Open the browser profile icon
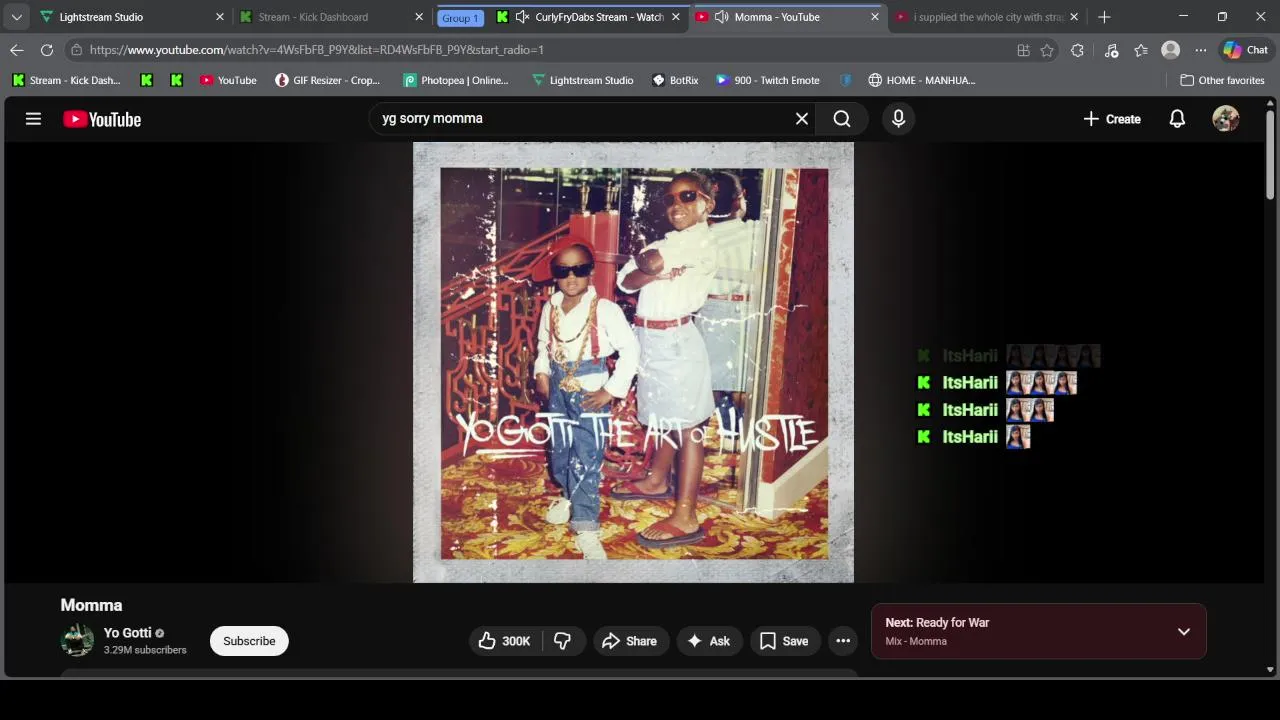 1170,50
